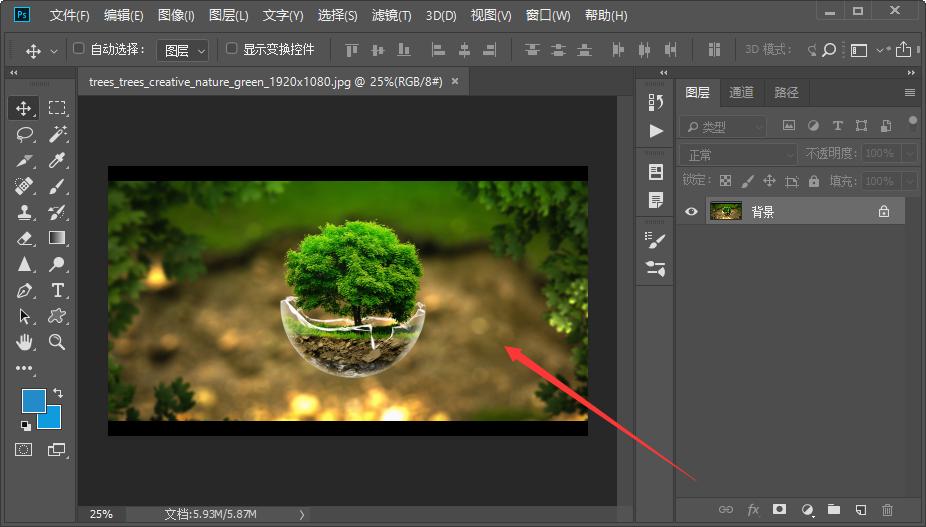Activate the Hand tool

(x=25, y=342)
